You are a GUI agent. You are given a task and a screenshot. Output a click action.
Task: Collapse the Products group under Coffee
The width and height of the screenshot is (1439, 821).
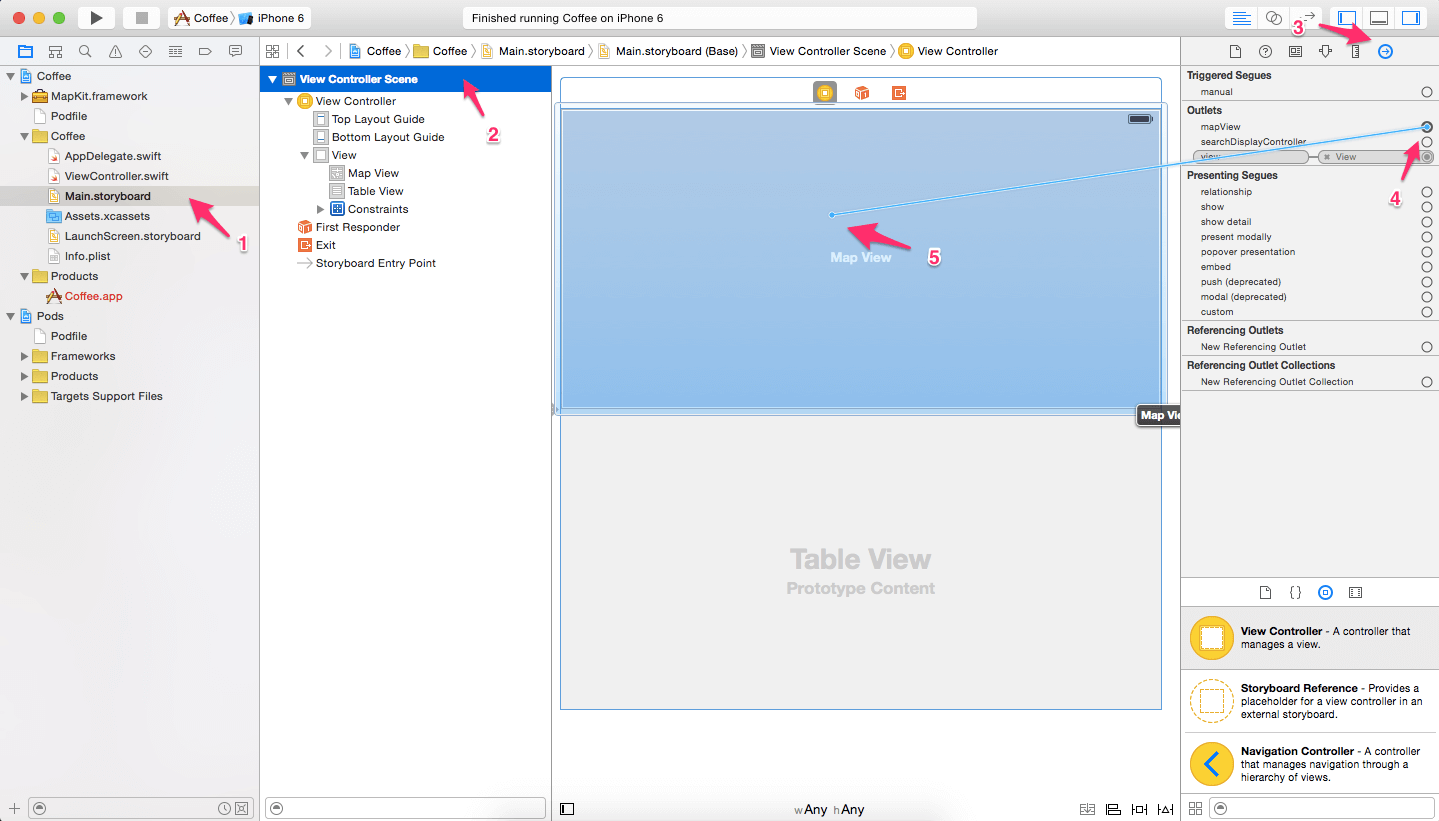[x=25, y=276]
